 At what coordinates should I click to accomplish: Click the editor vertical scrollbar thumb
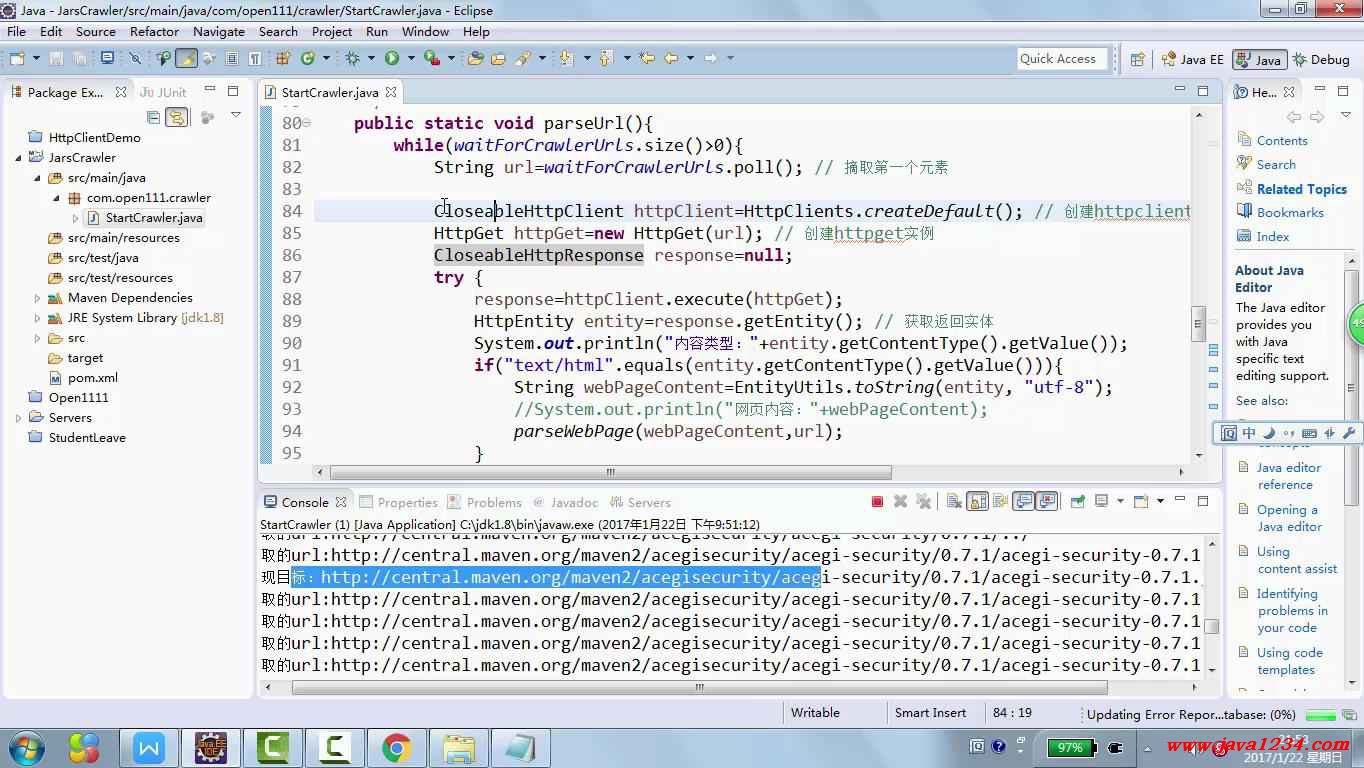[x=1197, y=323]
